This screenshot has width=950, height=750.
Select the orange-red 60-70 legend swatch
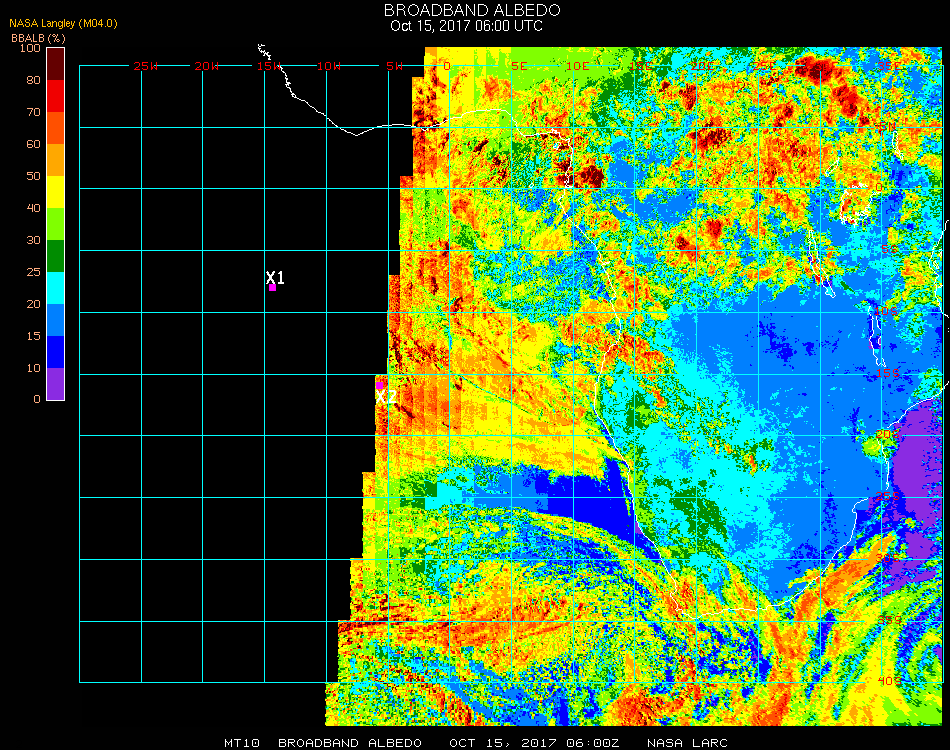[56, 128]
